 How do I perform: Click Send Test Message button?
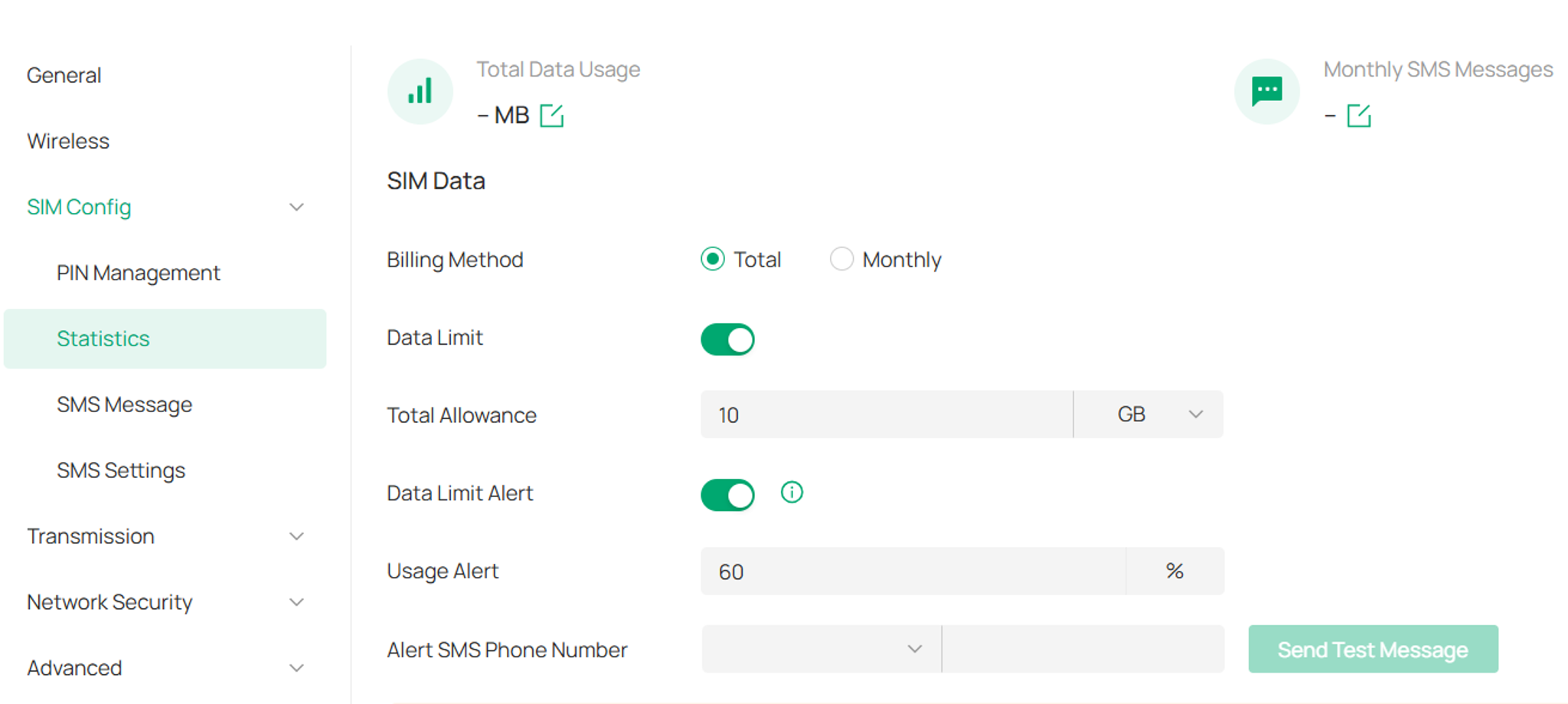click(1373, 649)
